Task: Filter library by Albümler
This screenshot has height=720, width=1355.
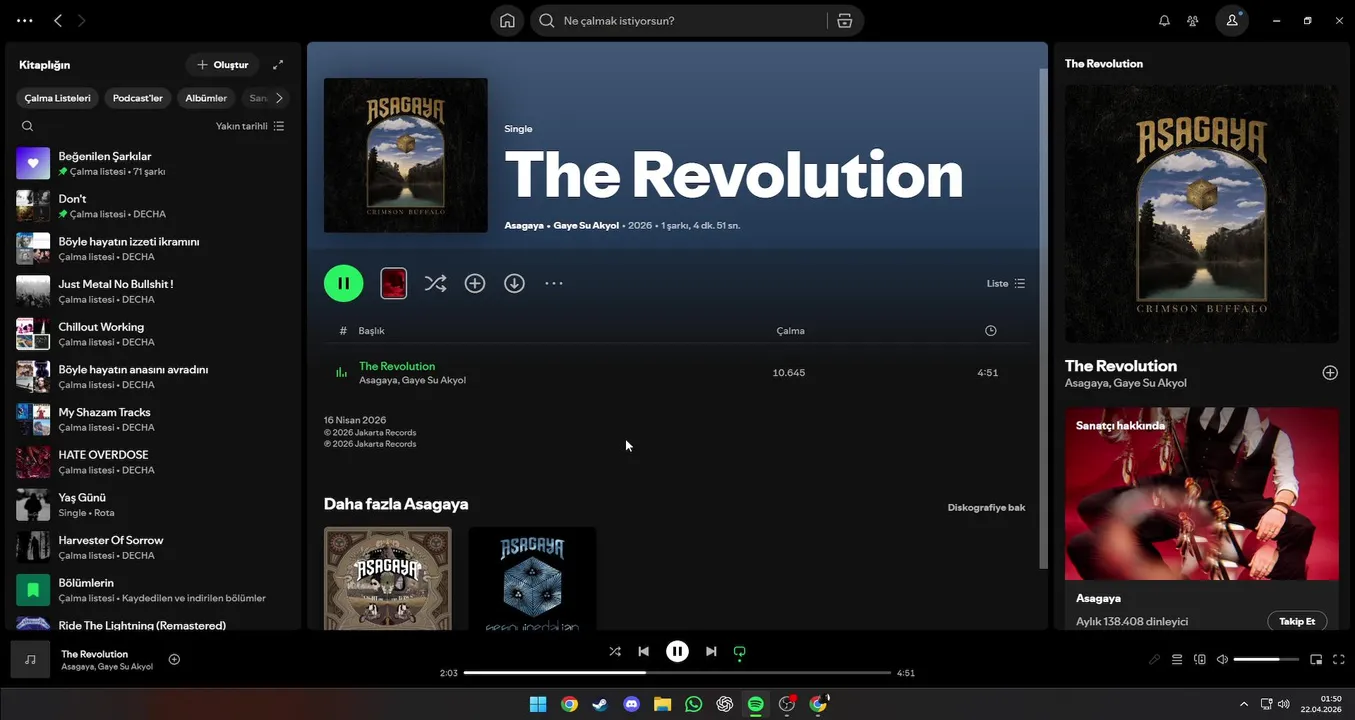Action: click(206, 98)
